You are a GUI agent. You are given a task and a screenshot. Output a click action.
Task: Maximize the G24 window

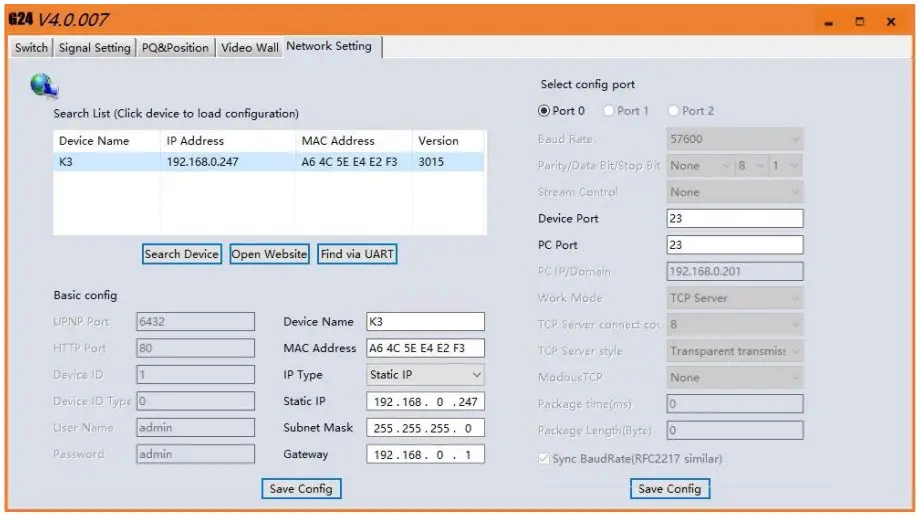point(860,22)
